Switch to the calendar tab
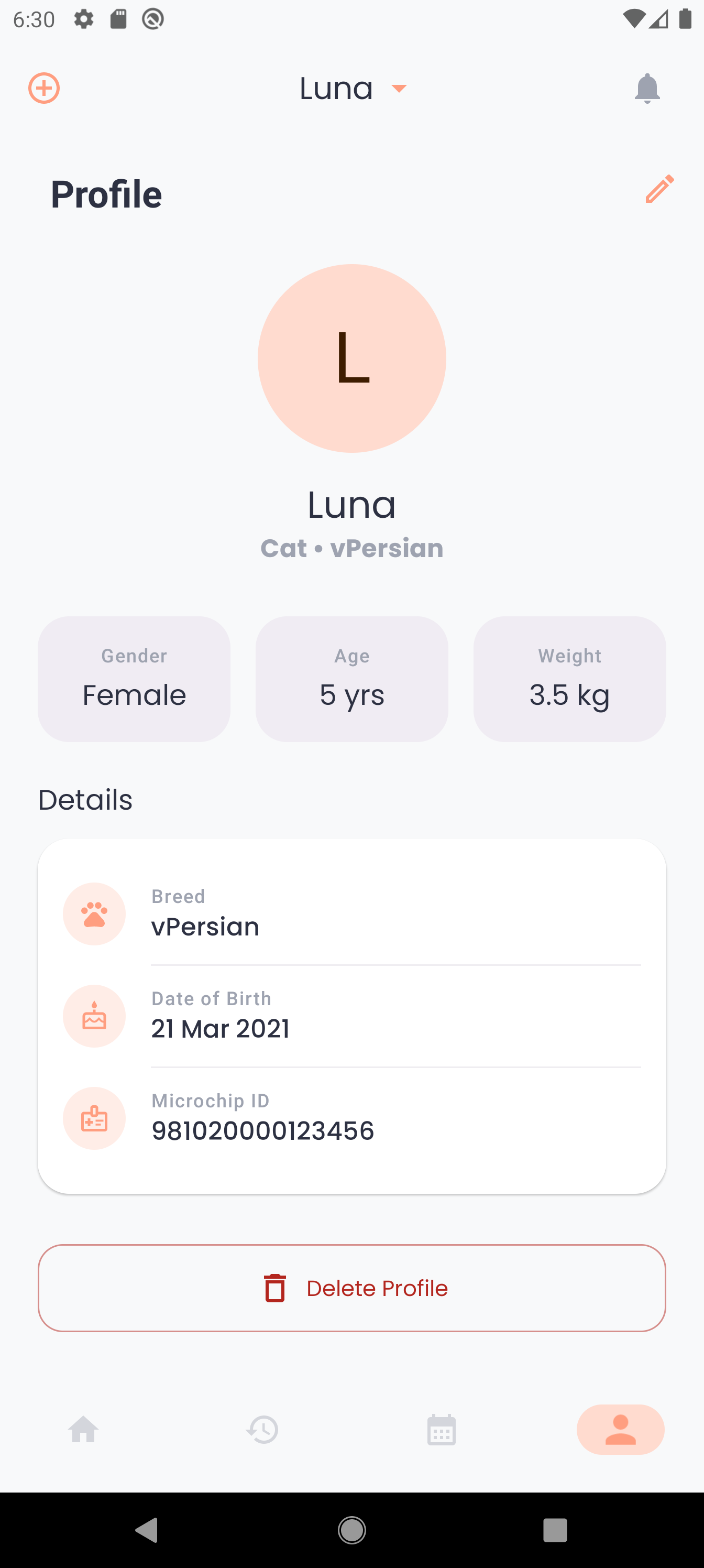Screen dimensions: 704x1568 click(x=441, y=1429)
